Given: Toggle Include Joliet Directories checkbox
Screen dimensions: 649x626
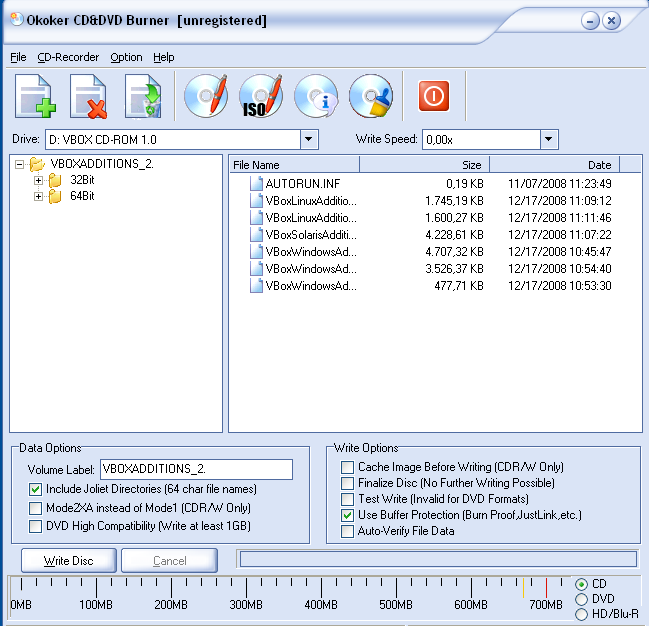Looking at the screenshot, I should coord(36,489).
